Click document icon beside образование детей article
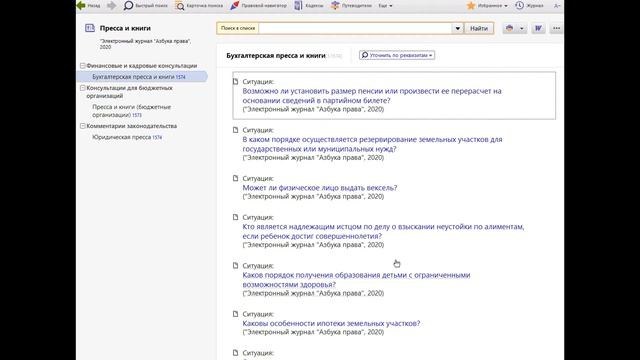Viewport: 640px width, 360px height. point(236,265)
